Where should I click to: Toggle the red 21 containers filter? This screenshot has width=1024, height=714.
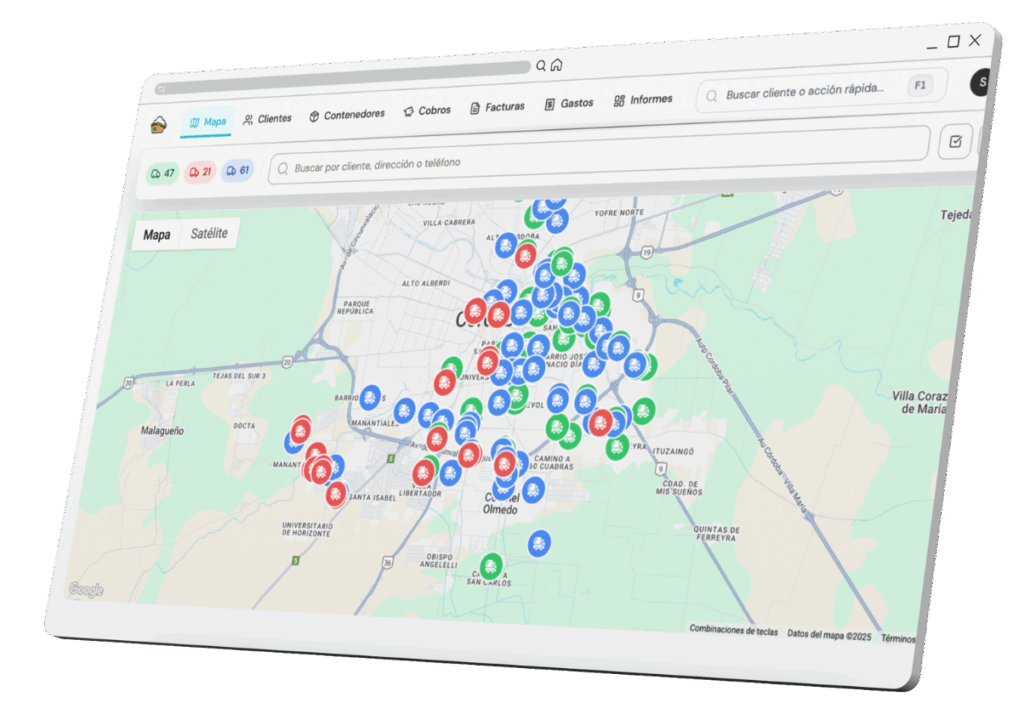click(200, 172)
